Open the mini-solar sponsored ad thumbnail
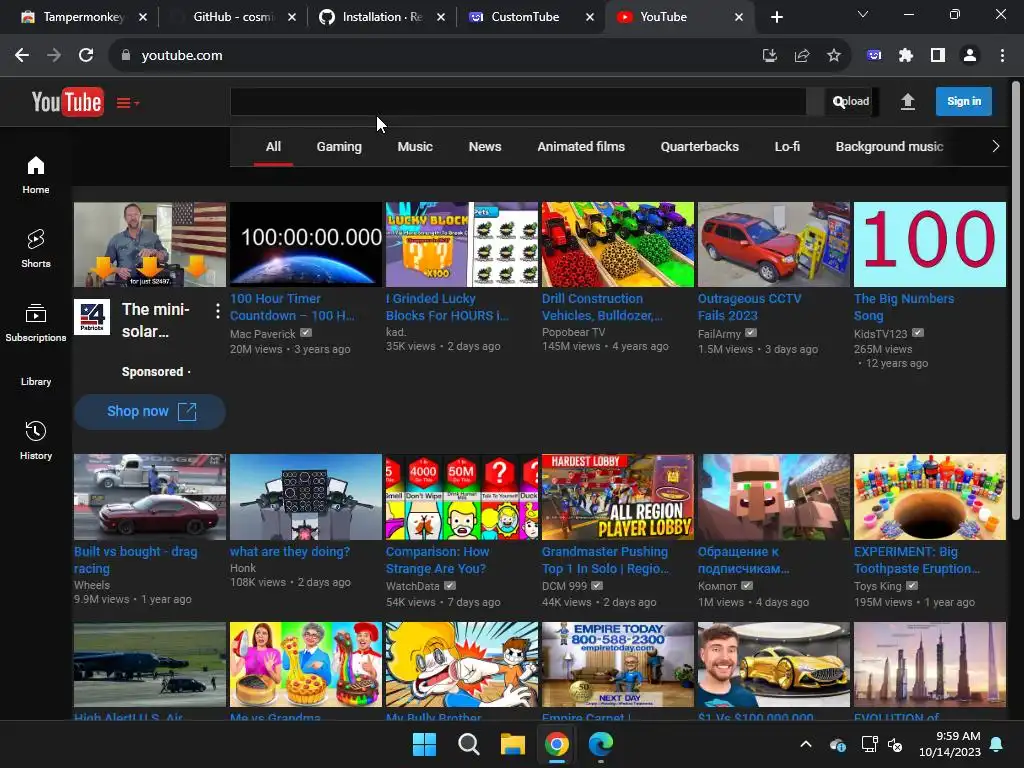Screen dimensions: 1024x768 [150, 244]
